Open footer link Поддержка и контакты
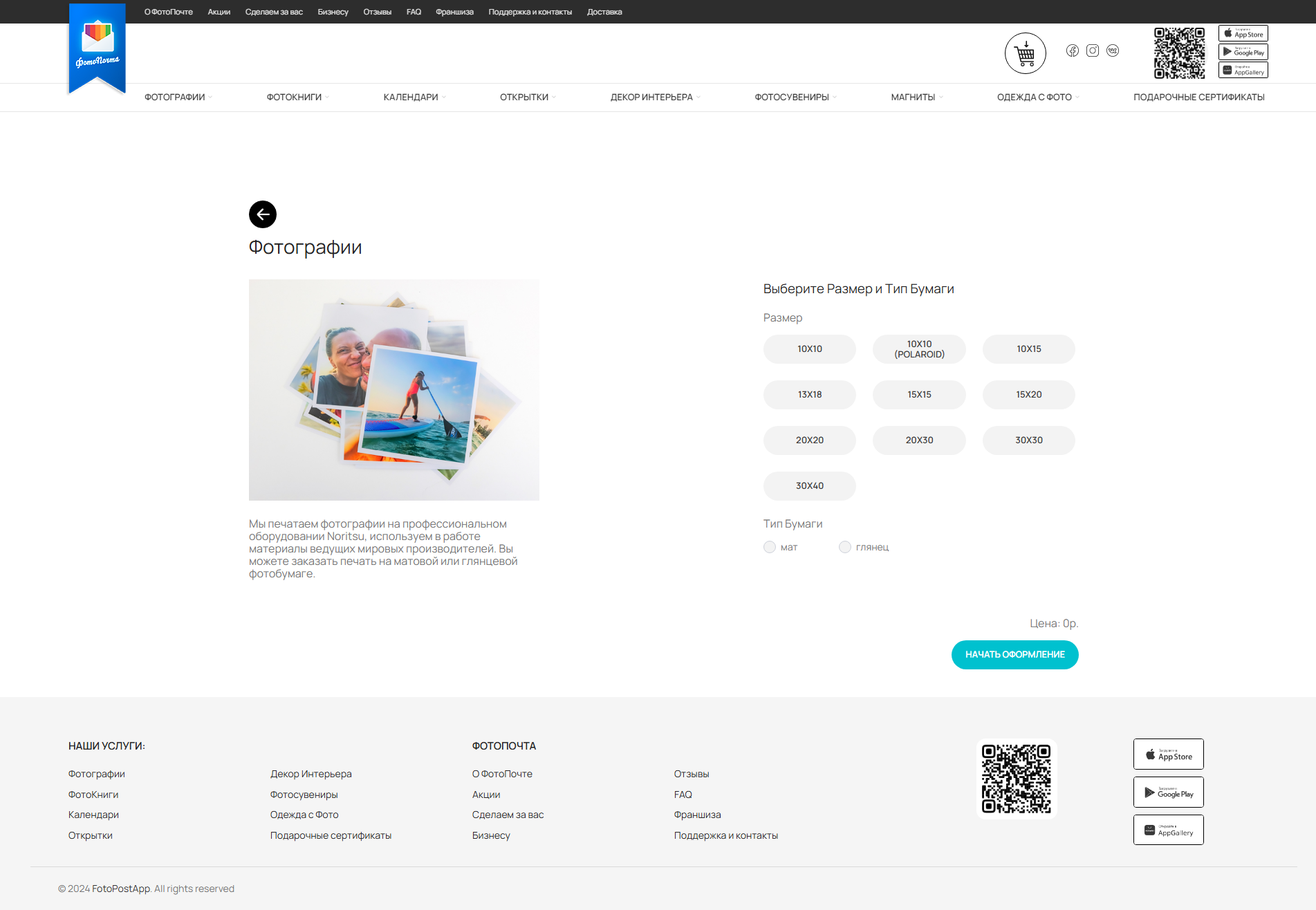Screen dimensions: 1316x910 (726, 835)
